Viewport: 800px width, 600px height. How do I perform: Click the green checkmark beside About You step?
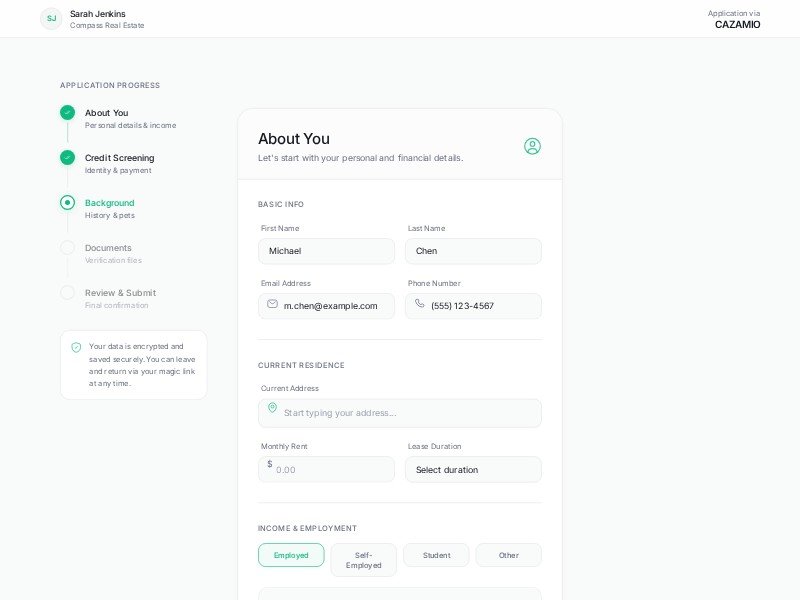(x=67, y=113)
